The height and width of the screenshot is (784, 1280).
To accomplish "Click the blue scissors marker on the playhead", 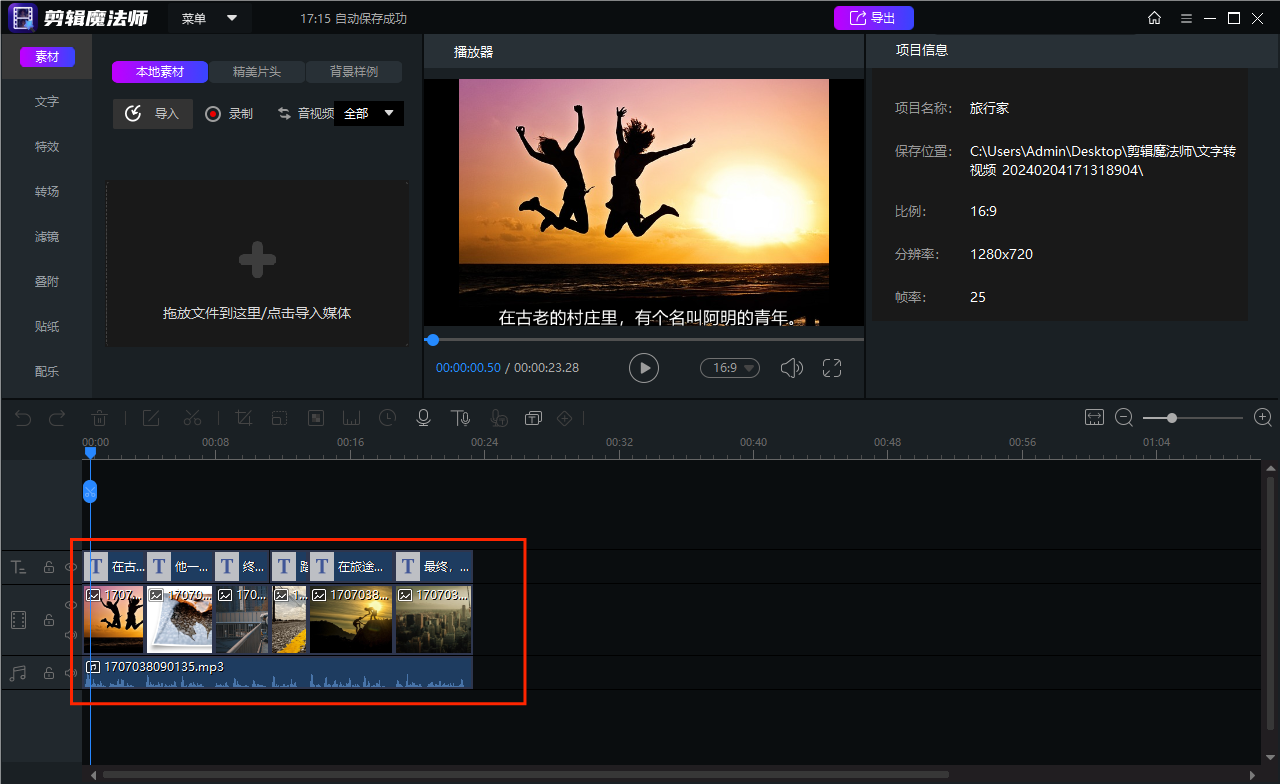I will click(90, 491).
